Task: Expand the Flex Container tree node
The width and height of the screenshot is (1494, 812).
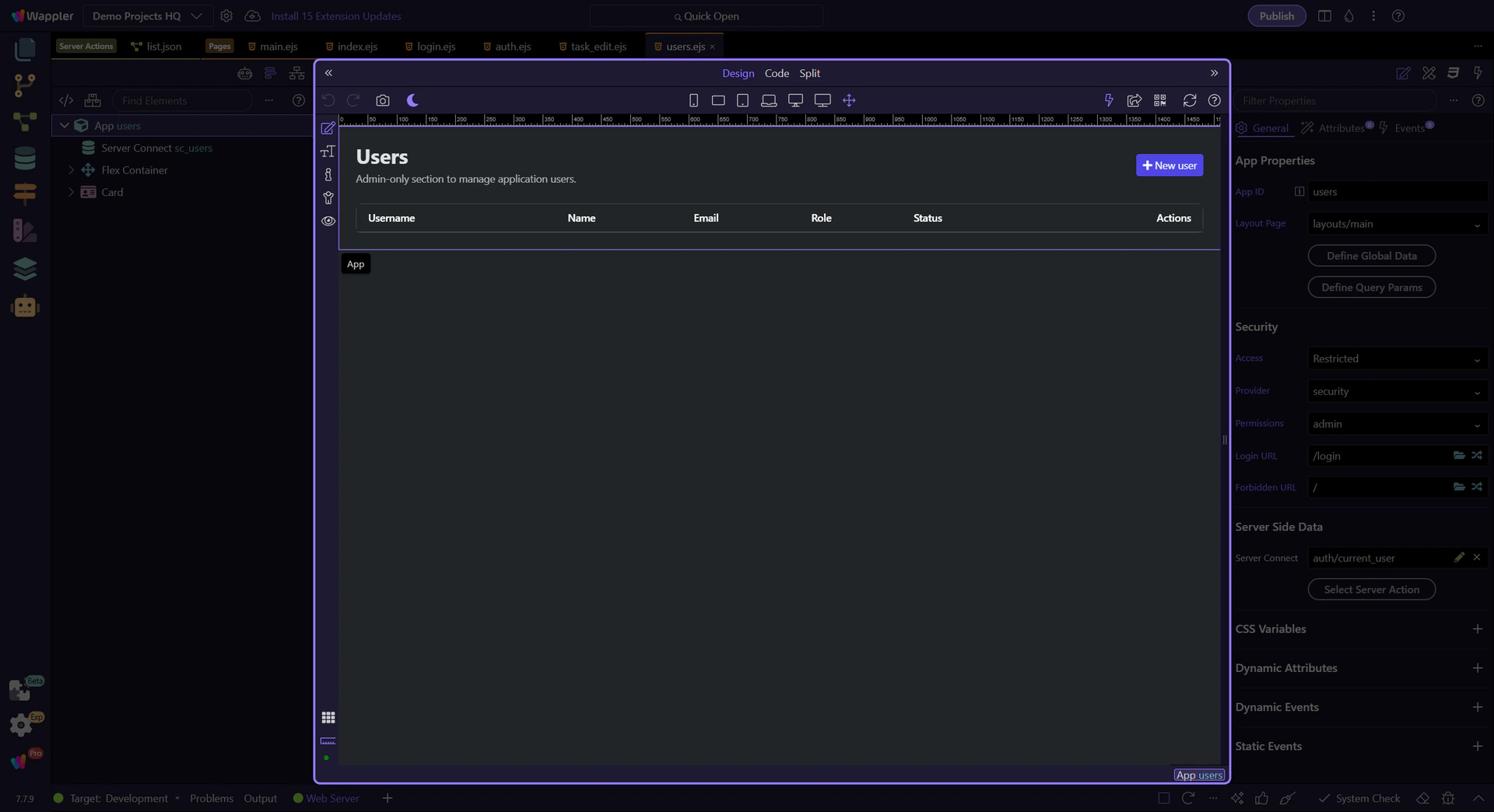Action: click(72, 170)
